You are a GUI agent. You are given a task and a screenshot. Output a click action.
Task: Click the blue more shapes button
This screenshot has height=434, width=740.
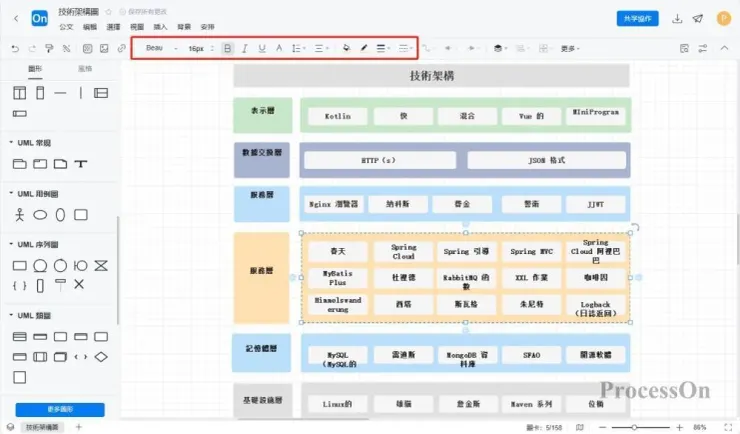[60, 409]
